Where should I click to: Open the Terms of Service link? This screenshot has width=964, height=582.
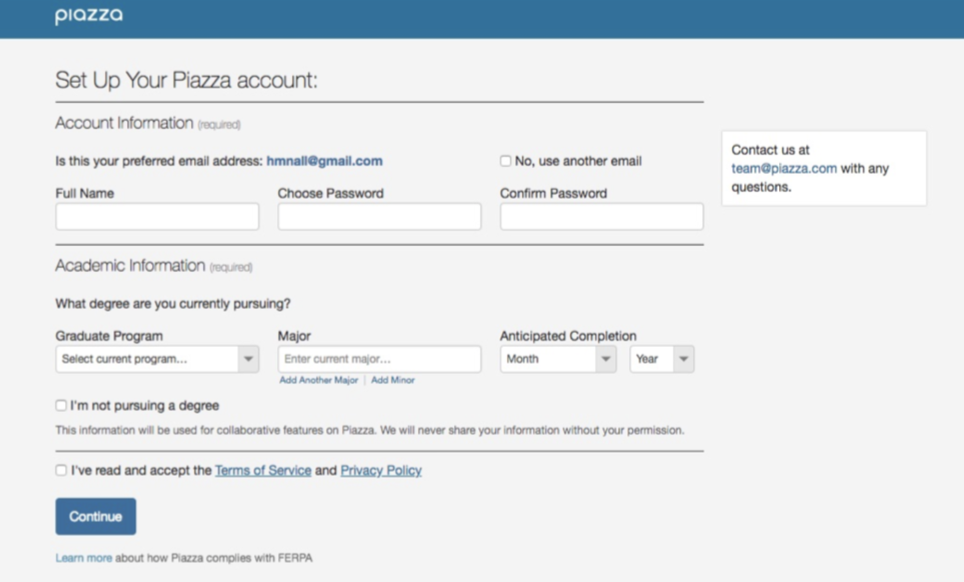[x=263, y=470]
